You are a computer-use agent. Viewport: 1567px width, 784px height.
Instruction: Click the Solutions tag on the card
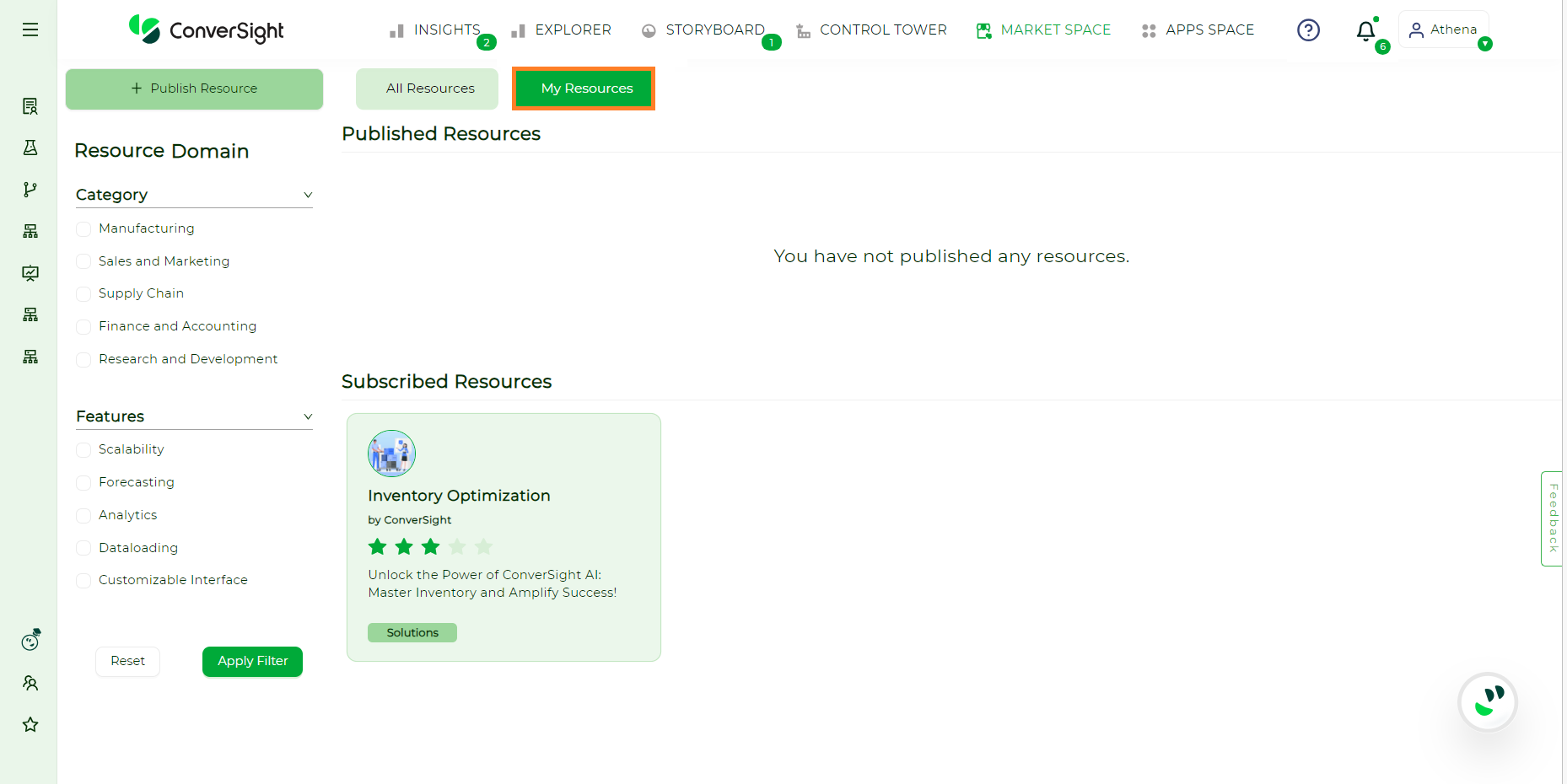click(412, 633)
